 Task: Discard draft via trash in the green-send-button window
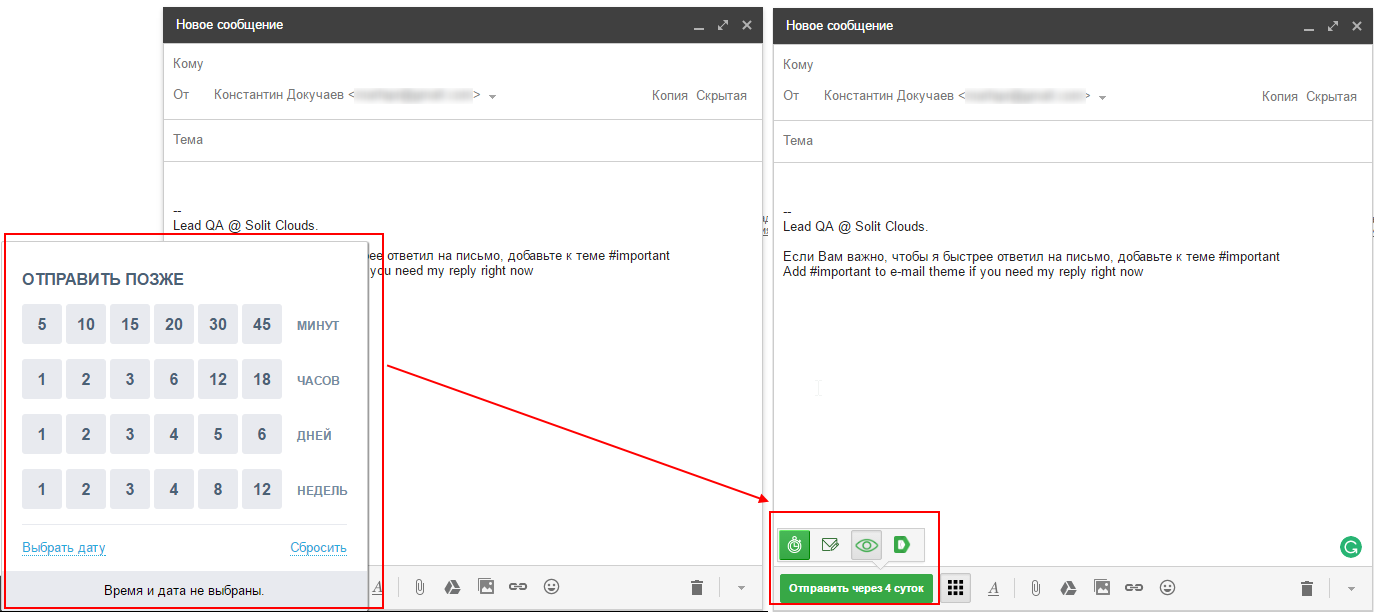[1307, 588]
